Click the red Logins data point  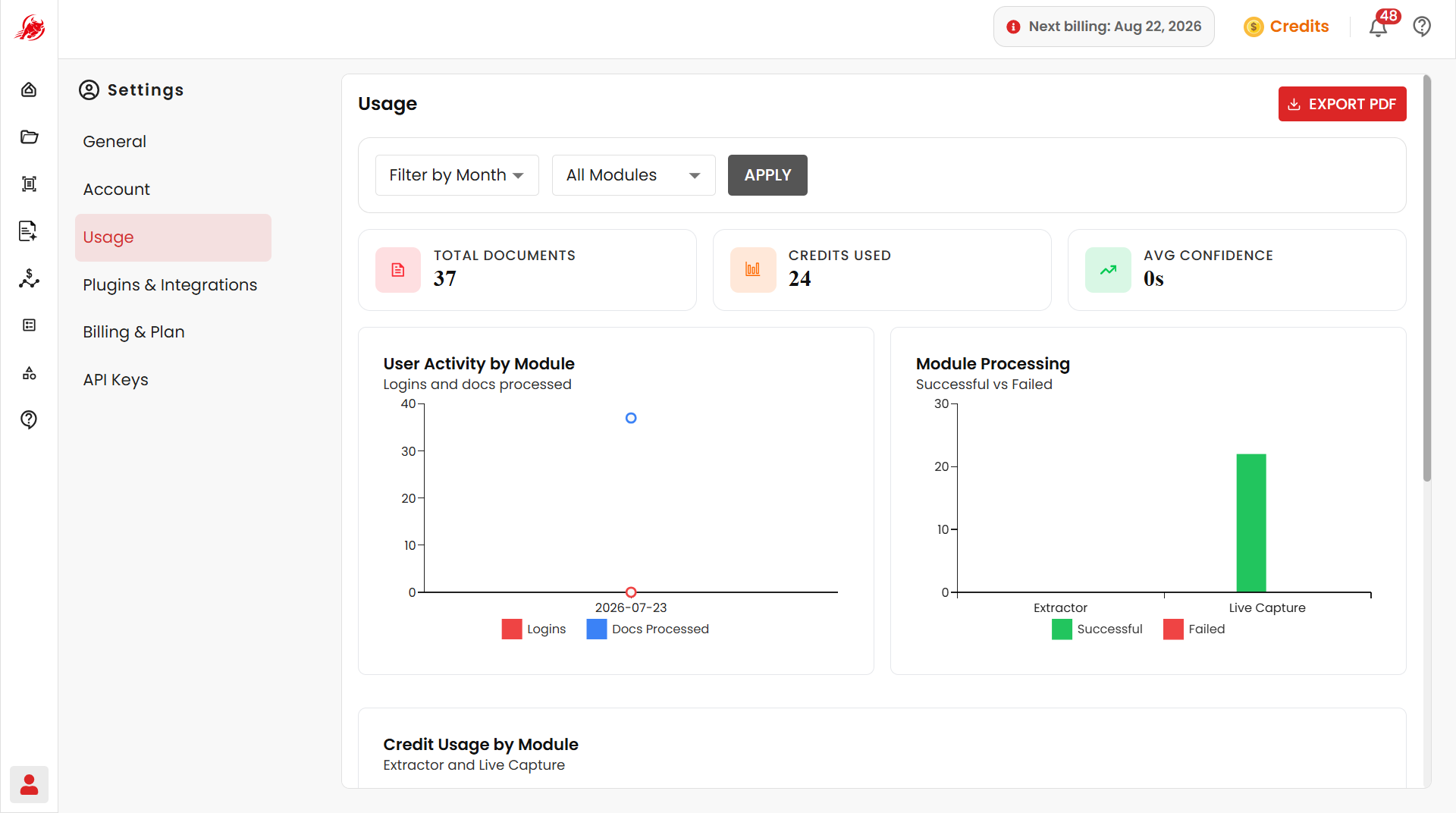pos(631,592)
